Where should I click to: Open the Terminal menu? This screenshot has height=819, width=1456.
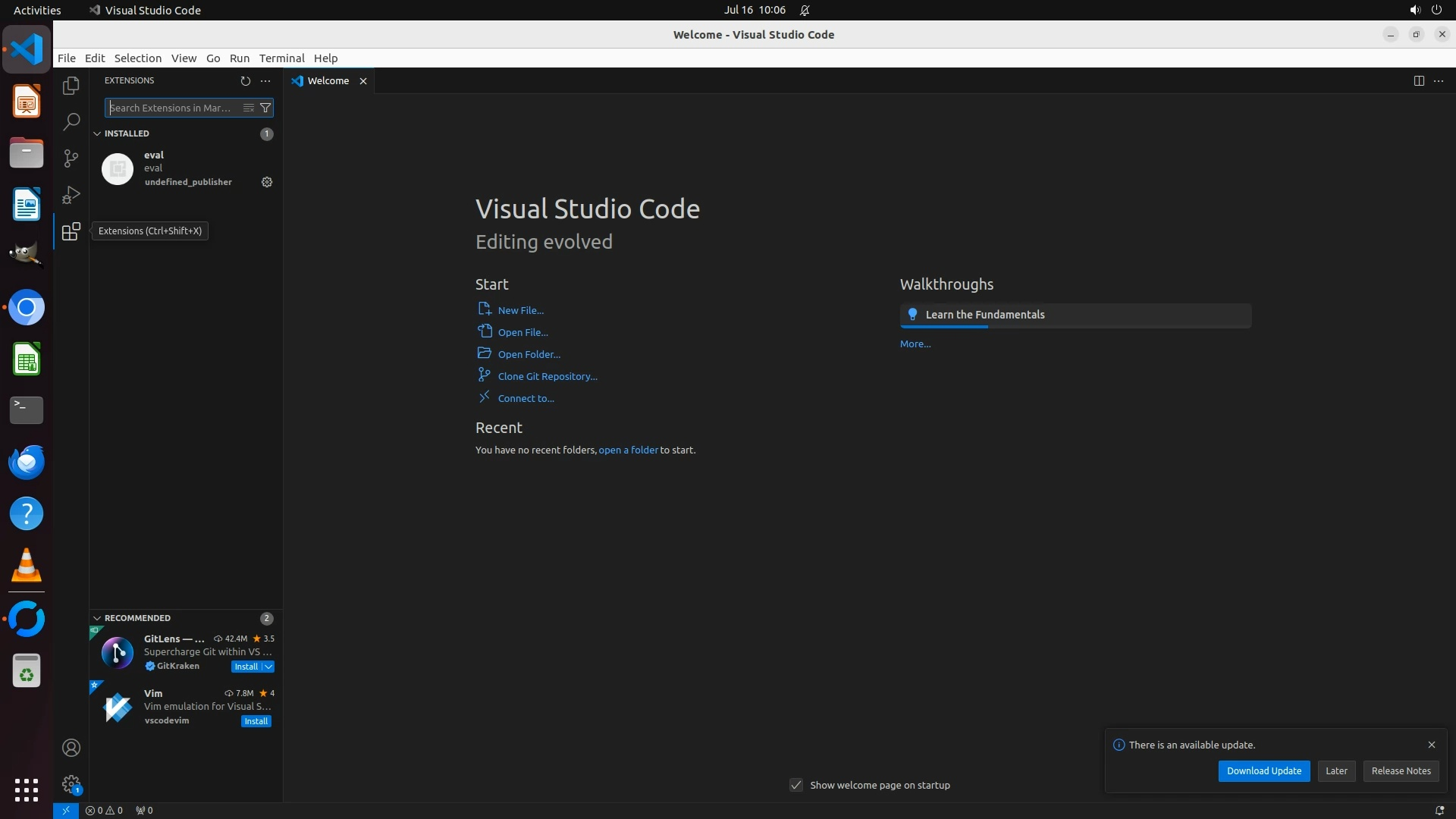281,58
